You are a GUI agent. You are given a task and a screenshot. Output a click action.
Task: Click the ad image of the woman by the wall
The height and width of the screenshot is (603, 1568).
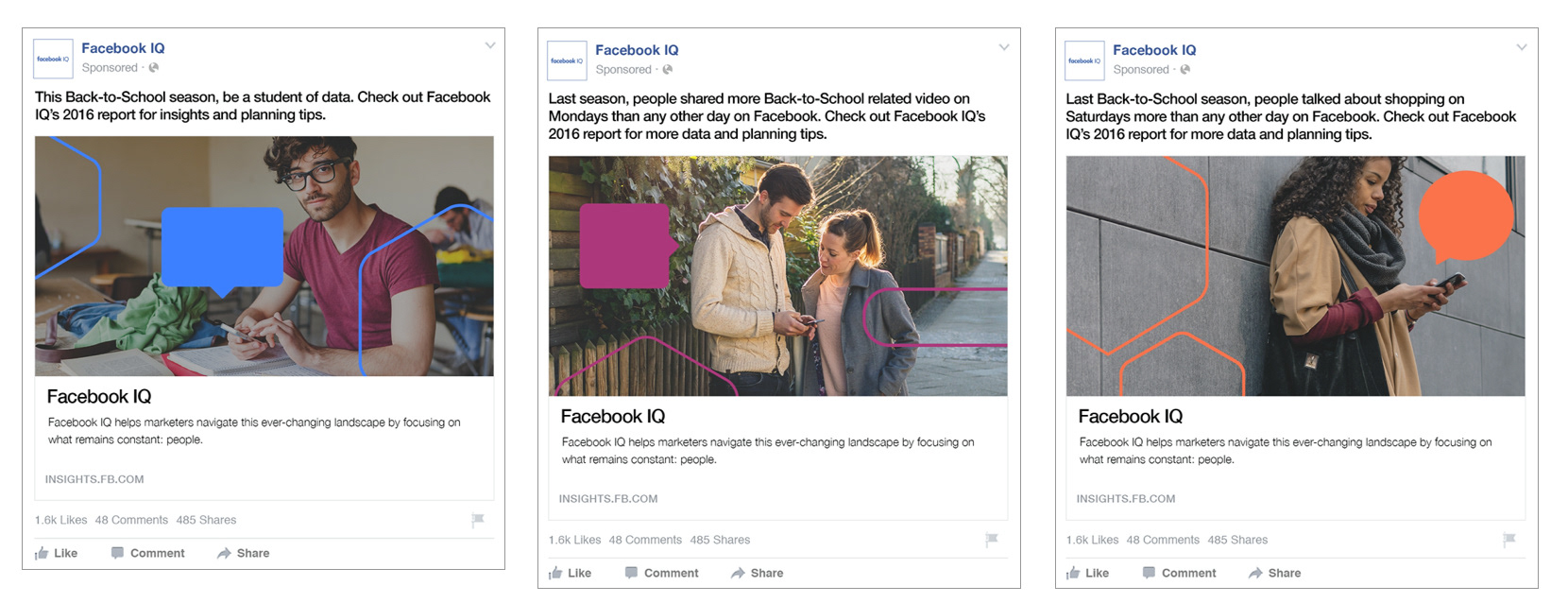[x=1295, y=276]
